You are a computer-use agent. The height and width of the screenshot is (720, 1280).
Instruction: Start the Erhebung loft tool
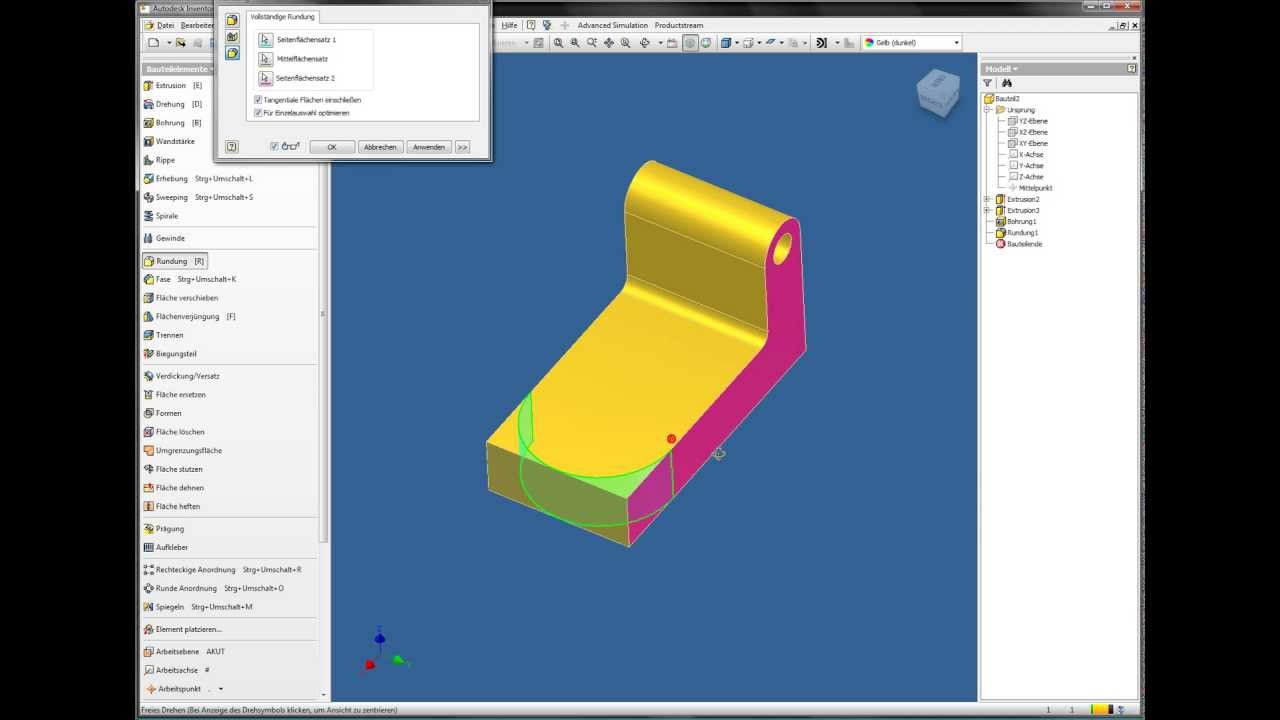198,178
